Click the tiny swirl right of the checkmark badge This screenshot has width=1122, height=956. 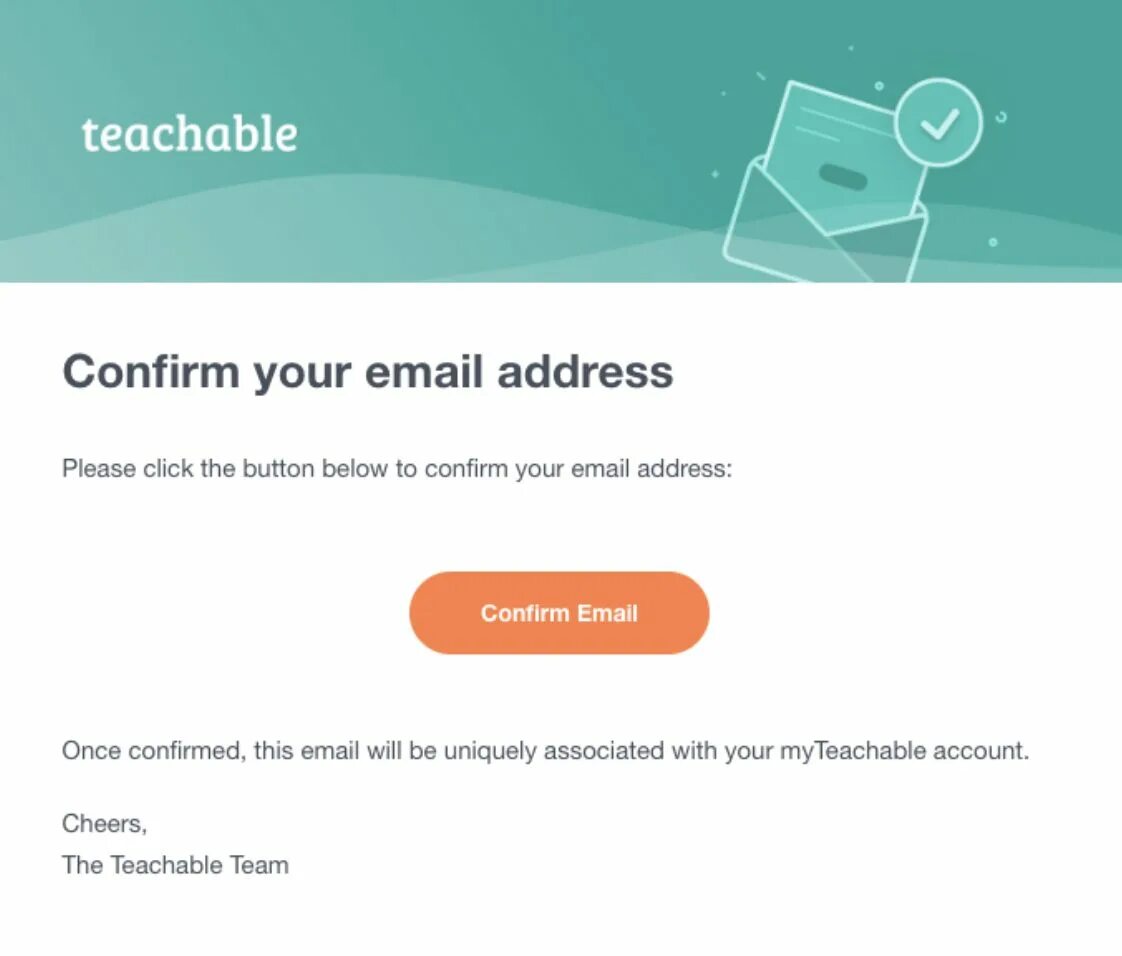tap(1001, 117)
